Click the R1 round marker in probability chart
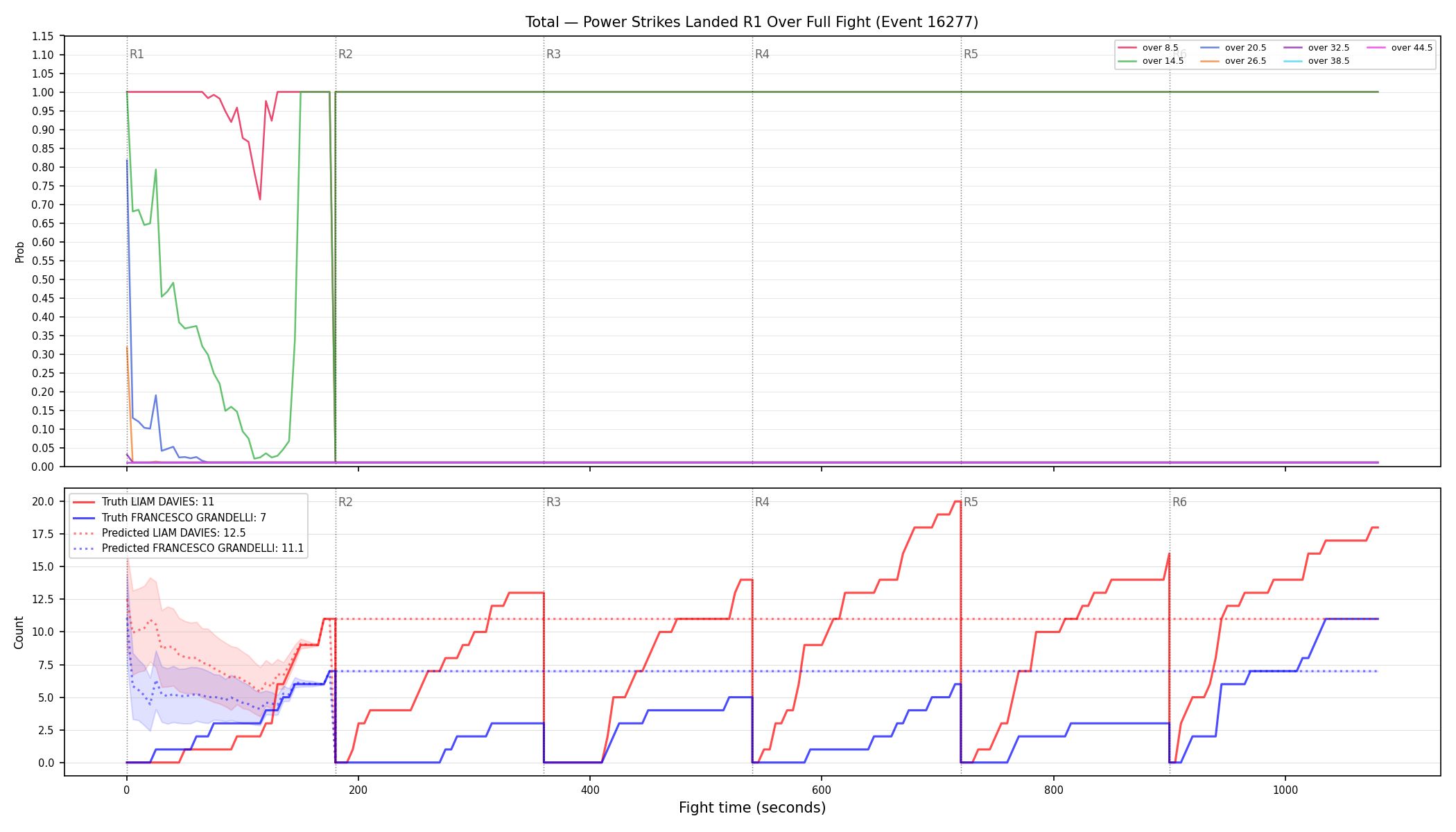Viewport: 1456px width, 832px height. point(137,54)
